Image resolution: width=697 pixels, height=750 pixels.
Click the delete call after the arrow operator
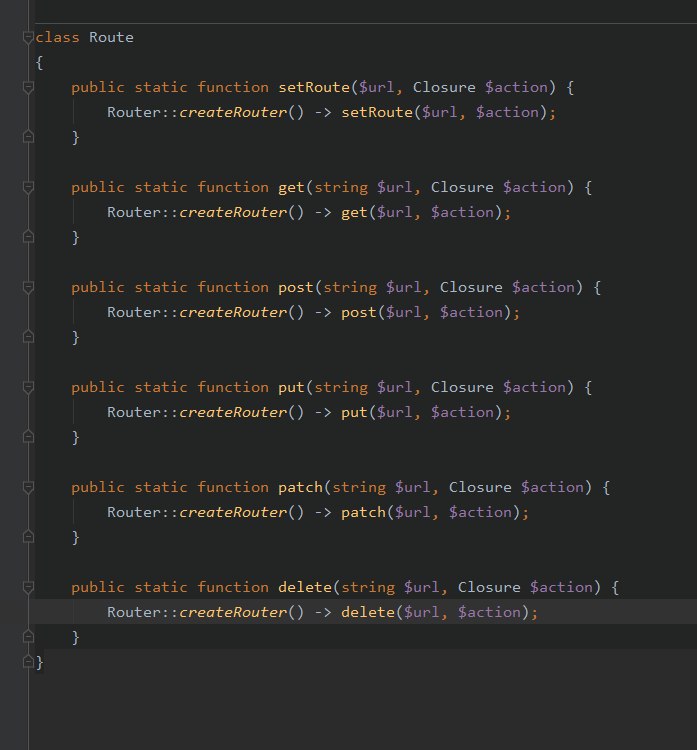[x=368, y=612]
